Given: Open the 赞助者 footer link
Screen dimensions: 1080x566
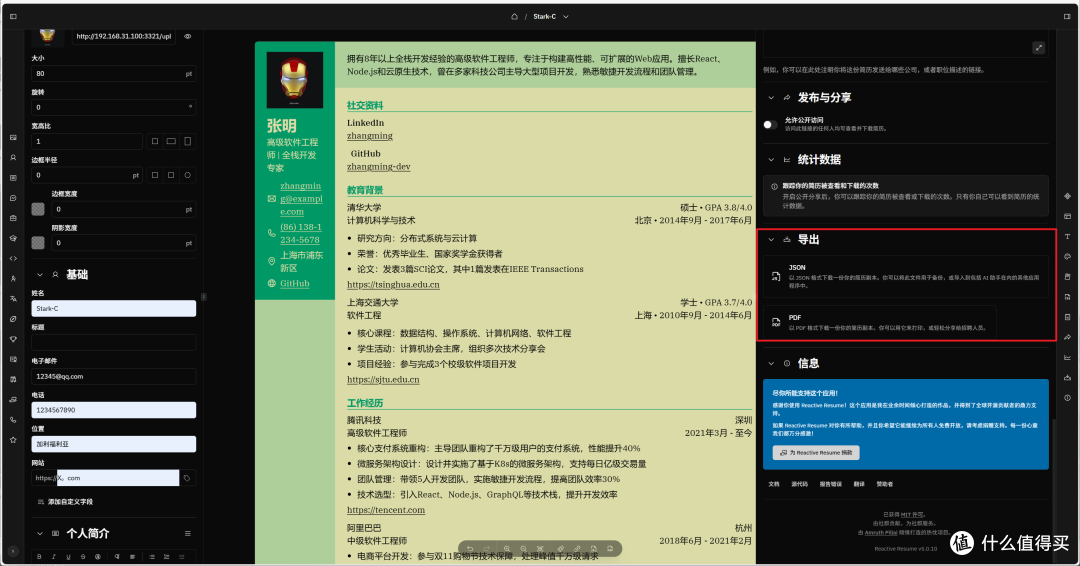Looking at the screenshot, I should click(x=884, y=484).
